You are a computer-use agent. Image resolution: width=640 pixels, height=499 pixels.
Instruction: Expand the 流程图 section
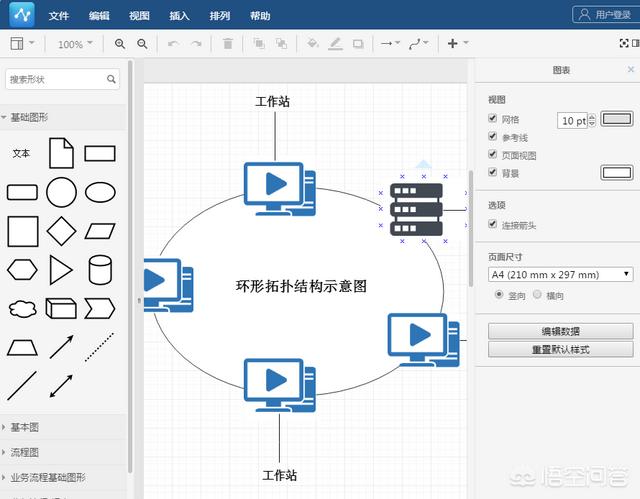click(x=63, y=452)
